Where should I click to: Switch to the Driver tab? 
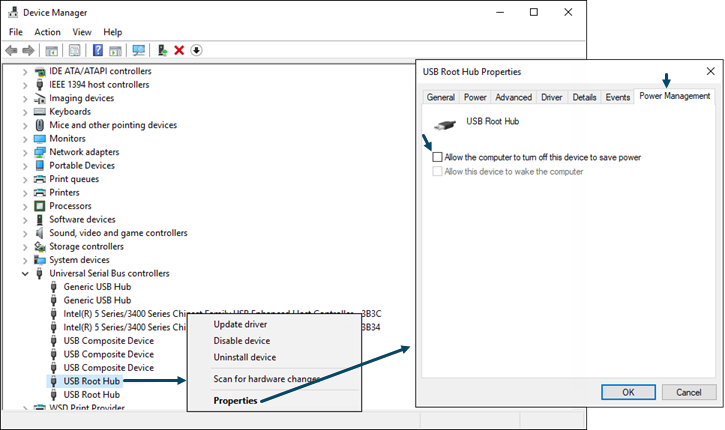pos(551,97)
